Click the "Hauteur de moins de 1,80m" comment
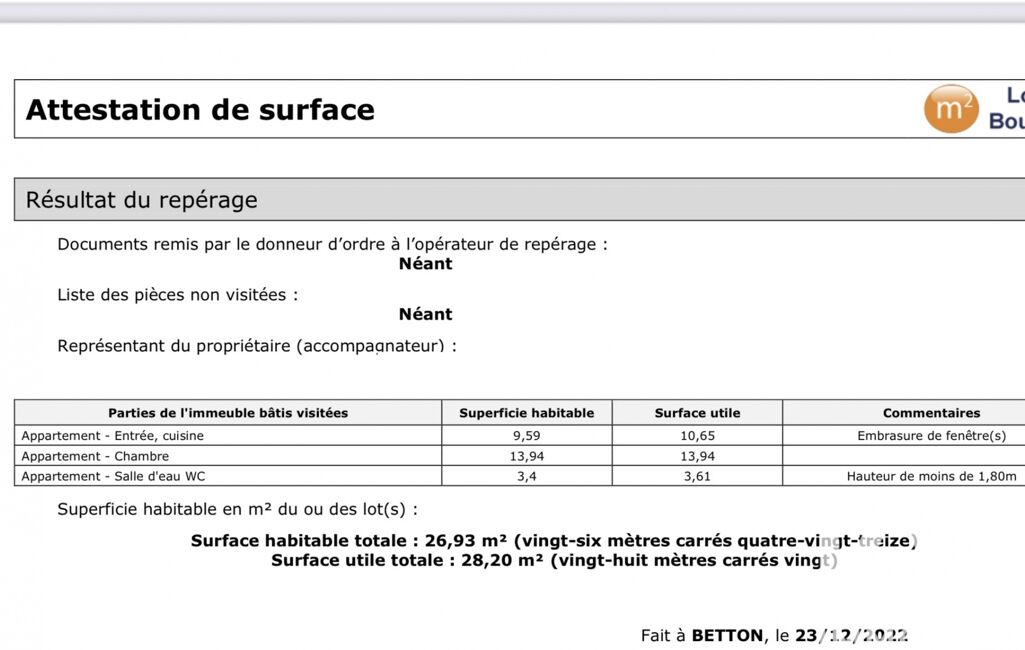The height and width of the screenshot is (650, 1025). click(931, 476)
